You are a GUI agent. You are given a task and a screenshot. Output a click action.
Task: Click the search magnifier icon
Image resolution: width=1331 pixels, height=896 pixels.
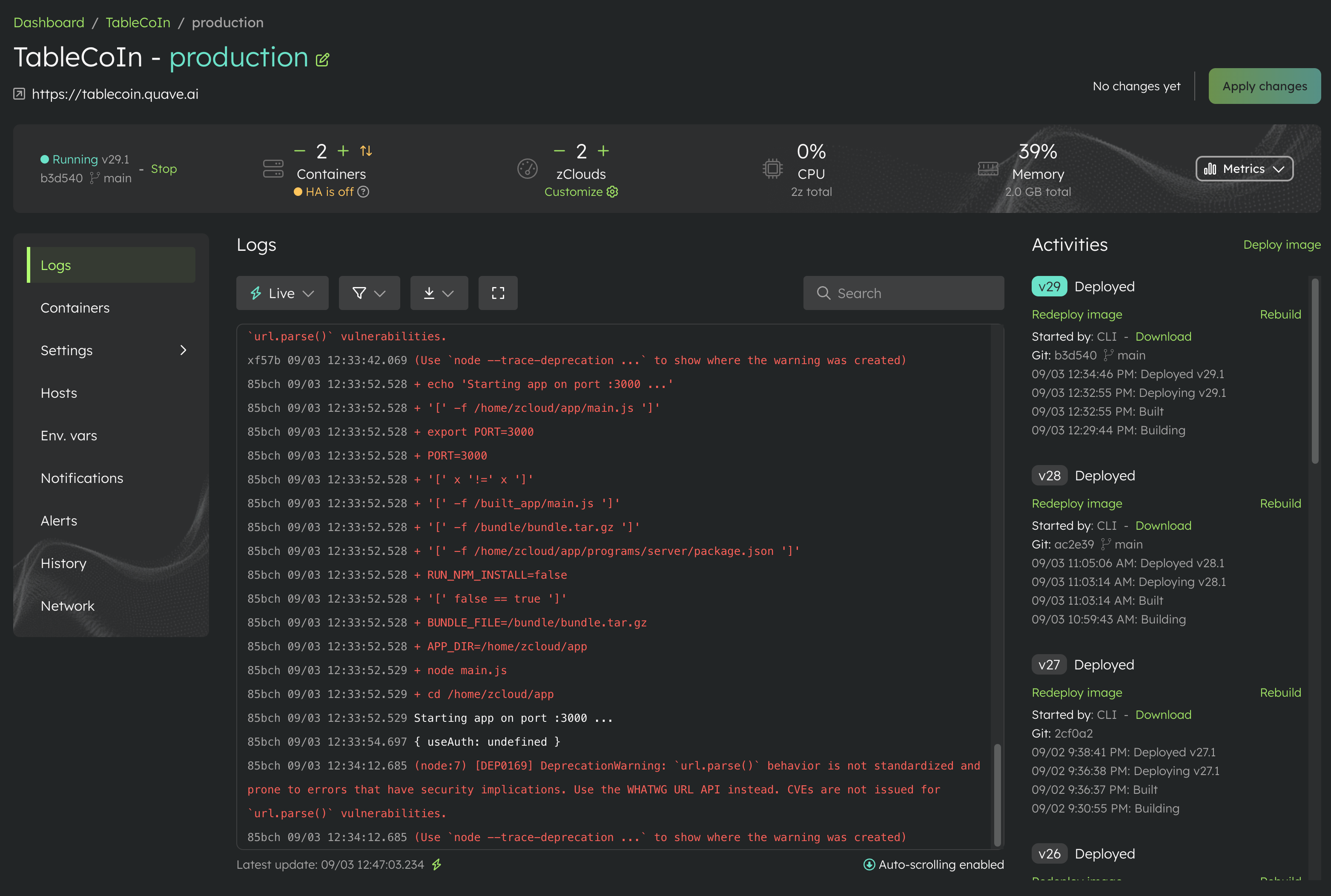click(823, 293)
